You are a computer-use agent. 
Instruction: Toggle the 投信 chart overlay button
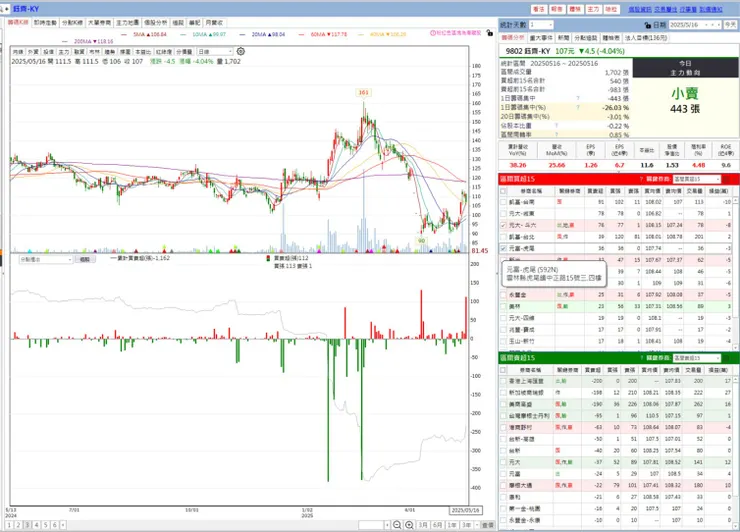pyautogui.click(x=48, y=51)
